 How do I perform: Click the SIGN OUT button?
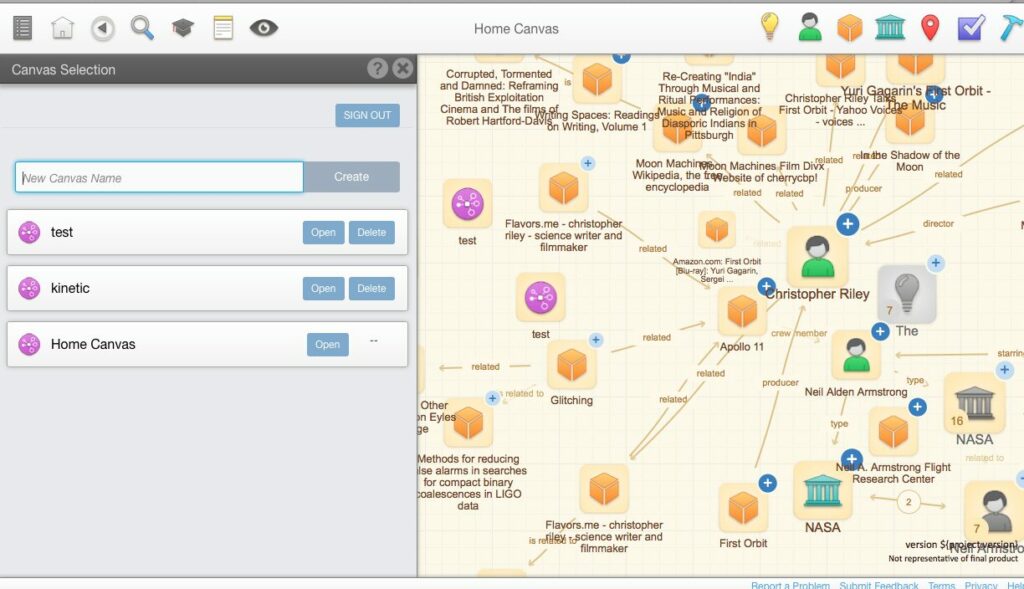(x=368, y=116)
